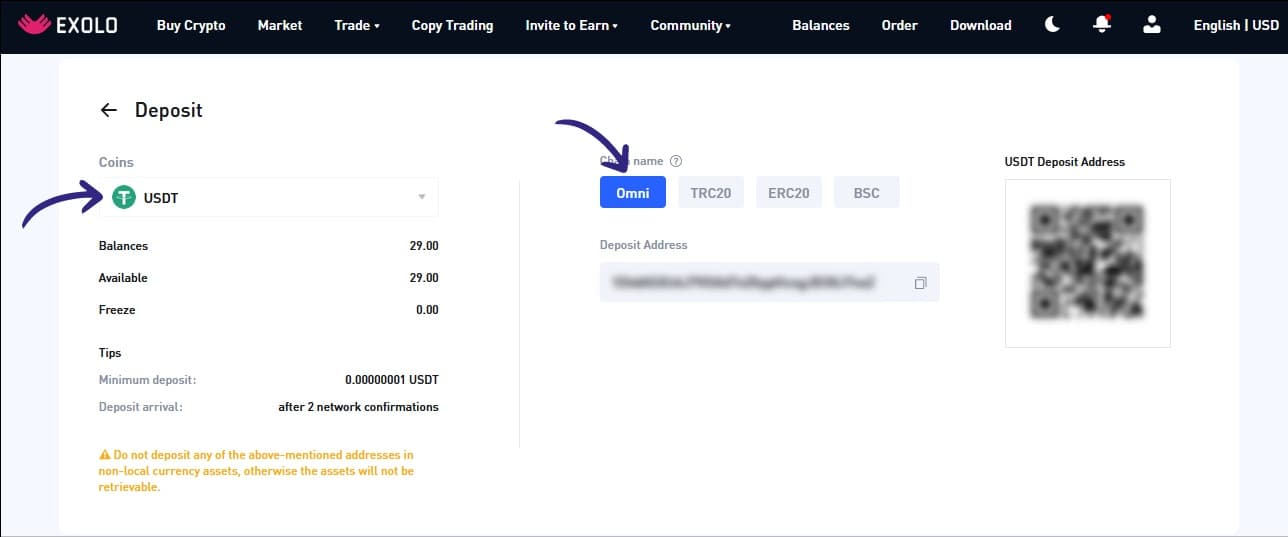Screen dimensions: 1288x537
Task: Open Copy Trading
Action: pyautogui.click(x=452, y=25)
